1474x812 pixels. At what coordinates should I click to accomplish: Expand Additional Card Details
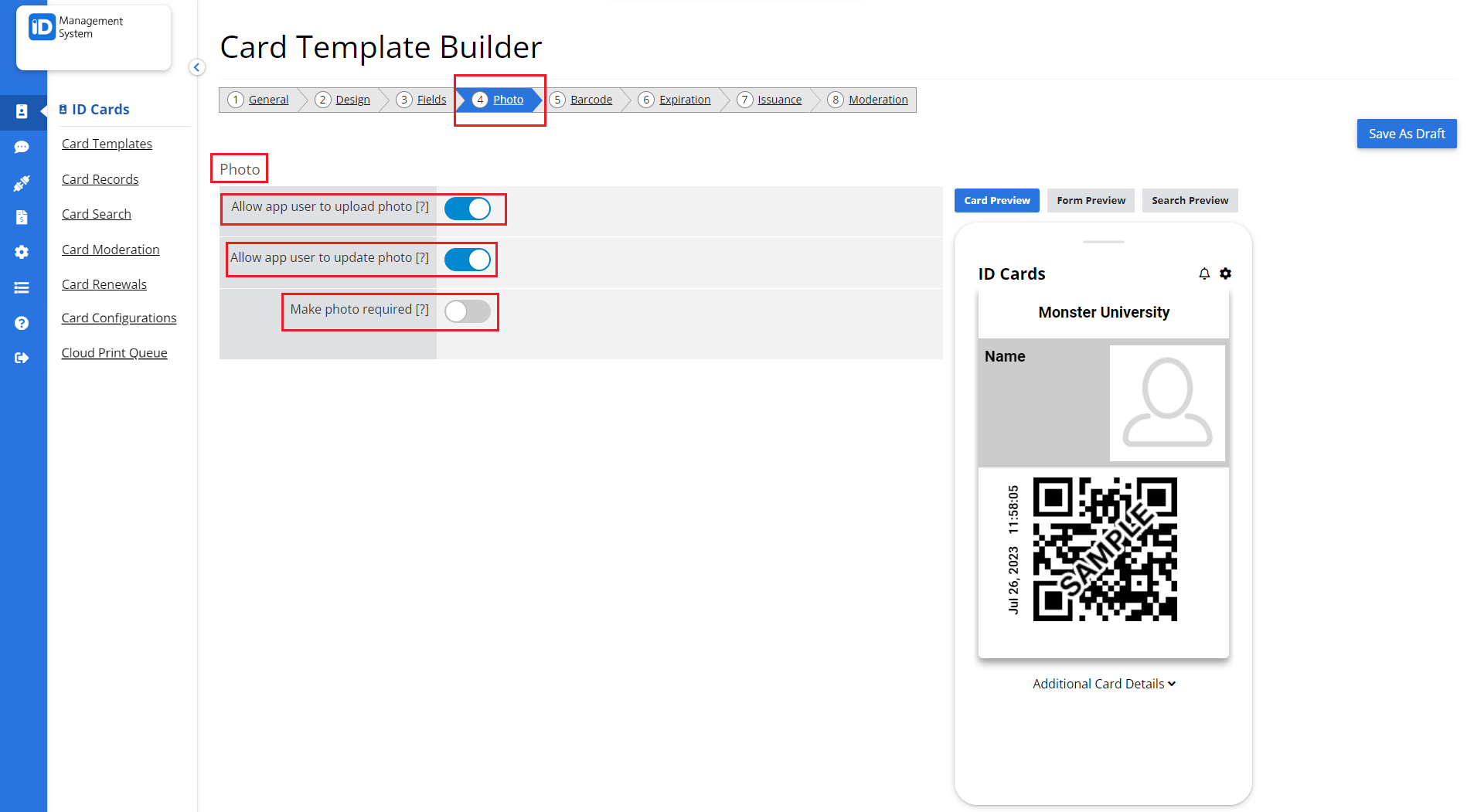1104,684
